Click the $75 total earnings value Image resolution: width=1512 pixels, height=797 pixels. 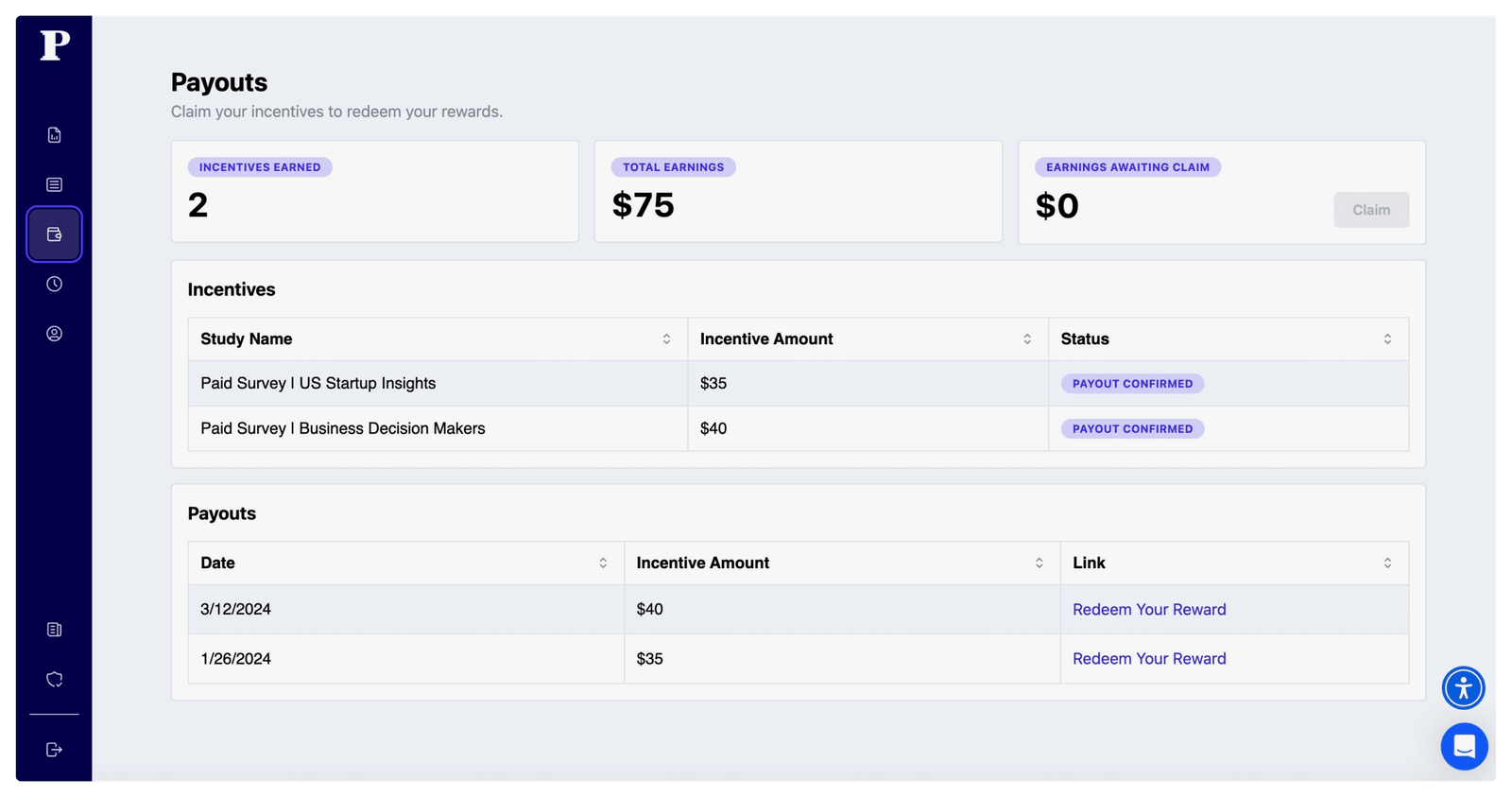(643, 205)
